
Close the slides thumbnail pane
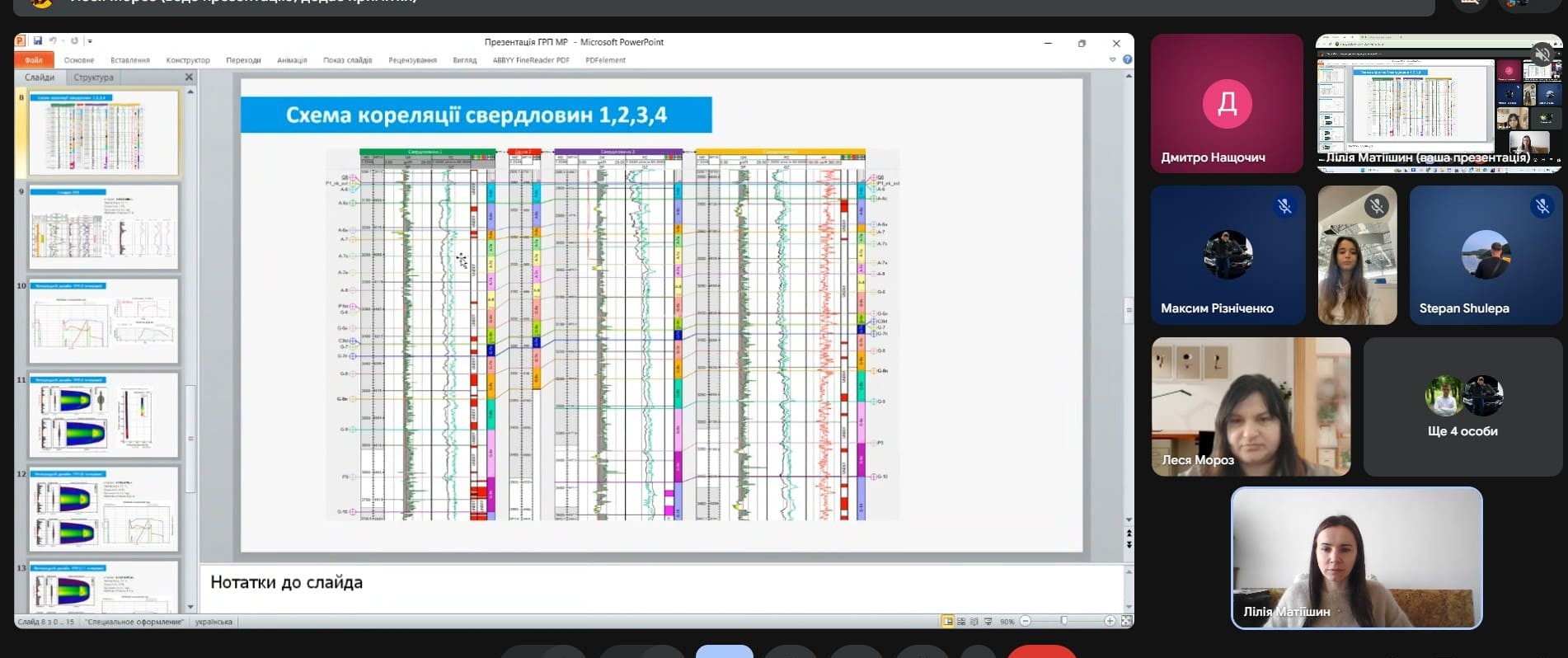[189, 78]
